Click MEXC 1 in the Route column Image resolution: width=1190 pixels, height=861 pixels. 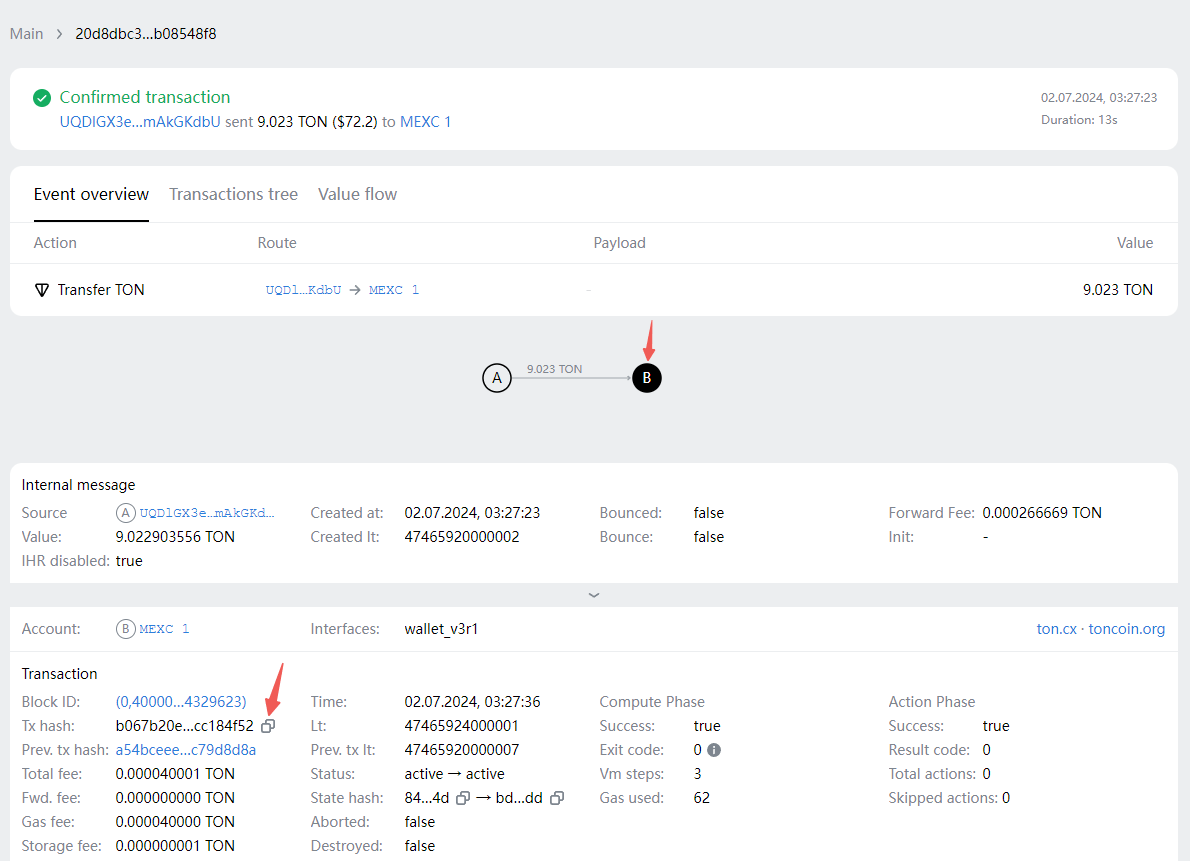click(x=394, y=290)
